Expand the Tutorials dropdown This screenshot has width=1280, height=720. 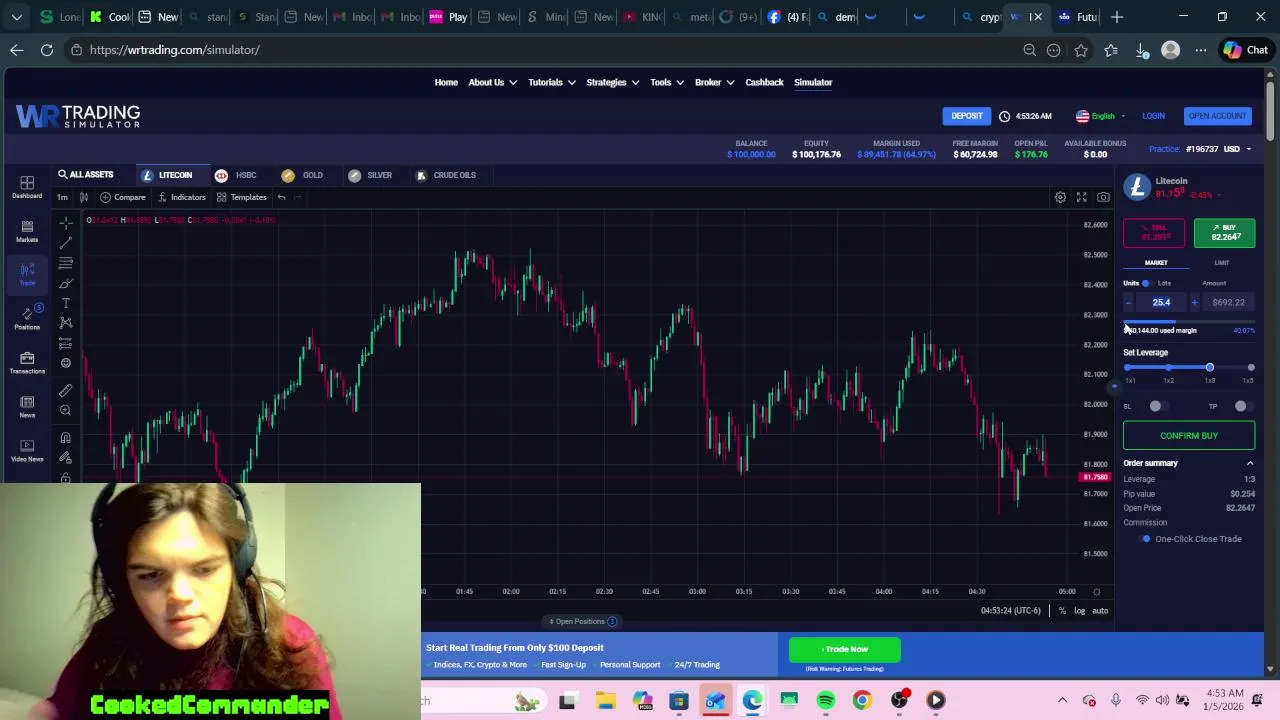click(551, 82)
